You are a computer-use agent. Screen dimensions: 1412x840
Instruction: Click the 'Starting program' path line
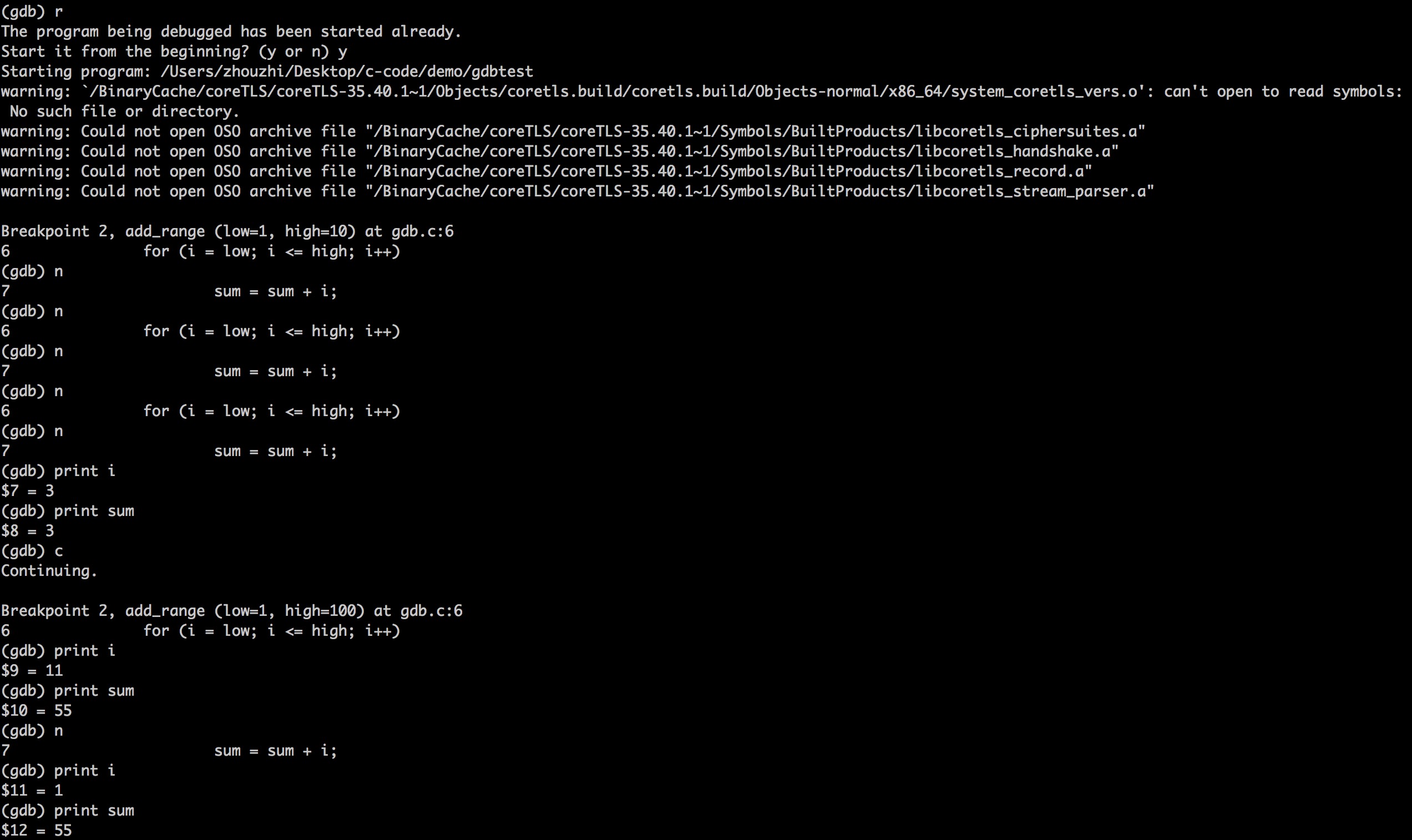(x=267, y=72)
